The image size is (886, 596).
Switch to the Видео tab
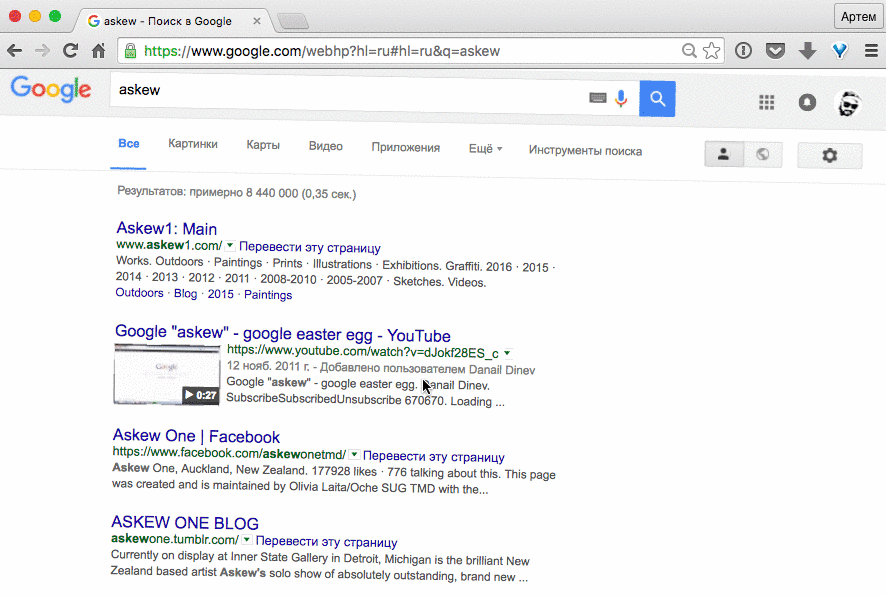[x=325, y=146]
